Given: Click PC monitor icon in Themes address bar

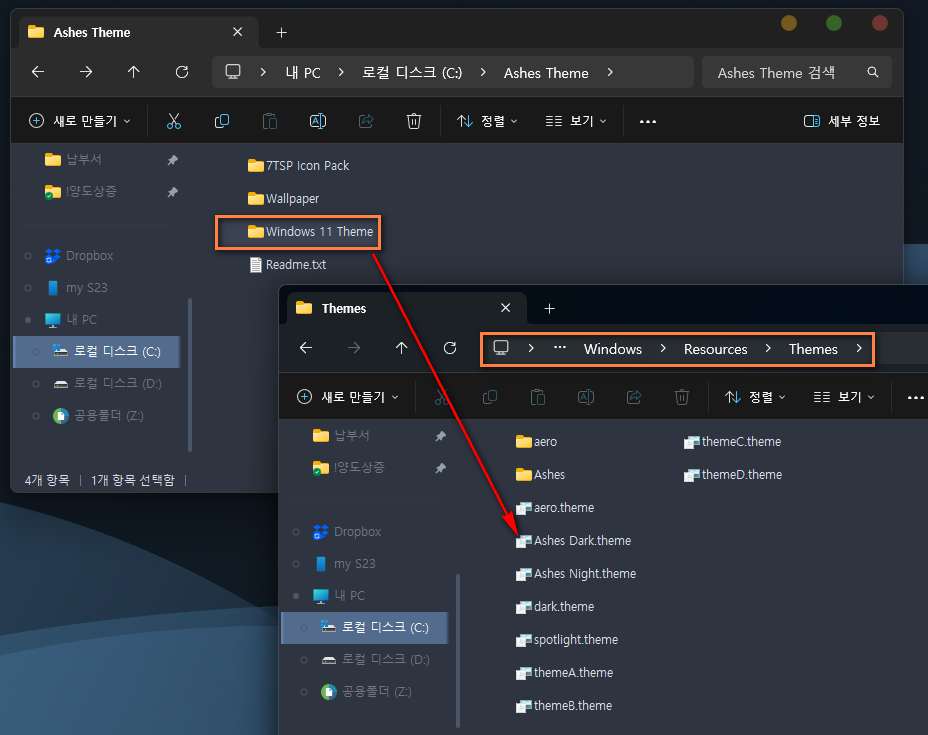Looking at the screenshot, I should (x=501, y=348).
